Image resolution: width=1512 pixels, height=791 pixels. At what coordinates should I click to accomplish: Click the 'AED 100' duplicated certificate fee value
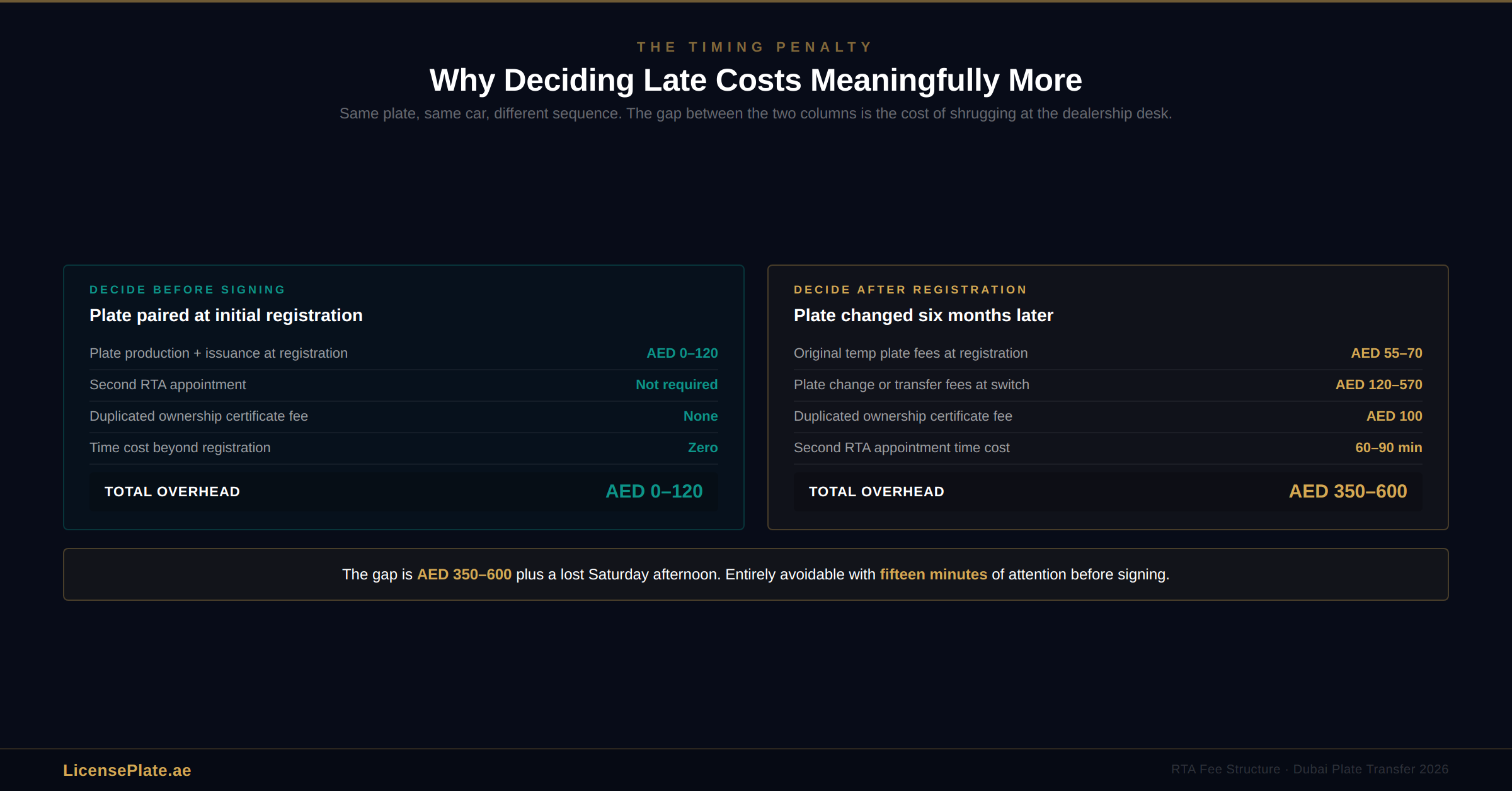coord(1394,416)
